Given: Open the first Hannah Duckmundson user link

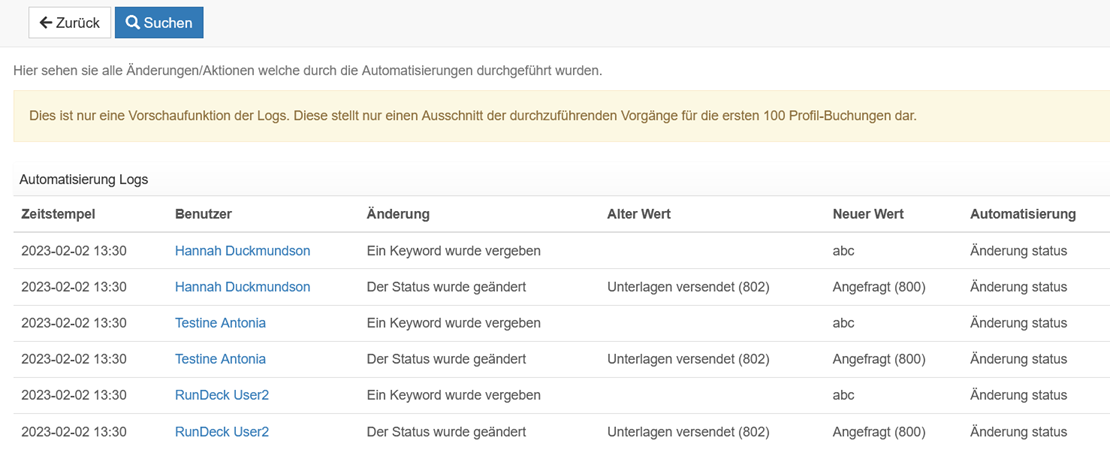Looking at the screenshot, I should (x=243, y=251).
